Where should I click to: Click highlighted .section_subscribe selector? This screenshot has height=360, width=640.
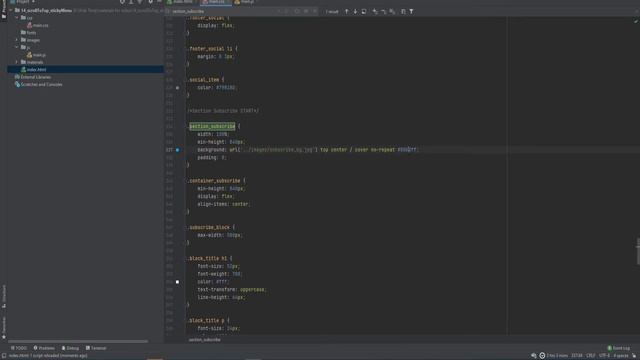212,126
